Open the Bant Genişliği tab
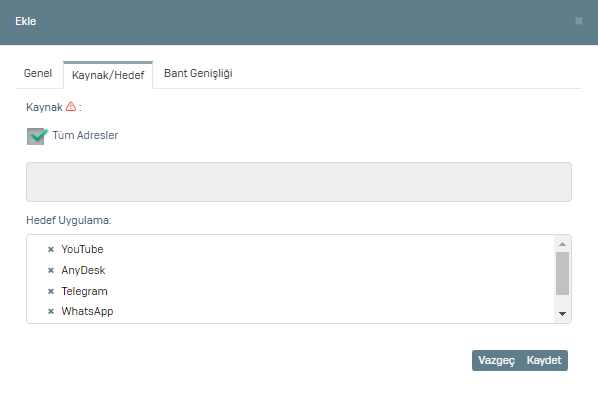Screen dimensions: 598x398 pyautogui.click(x=198, y=73)
